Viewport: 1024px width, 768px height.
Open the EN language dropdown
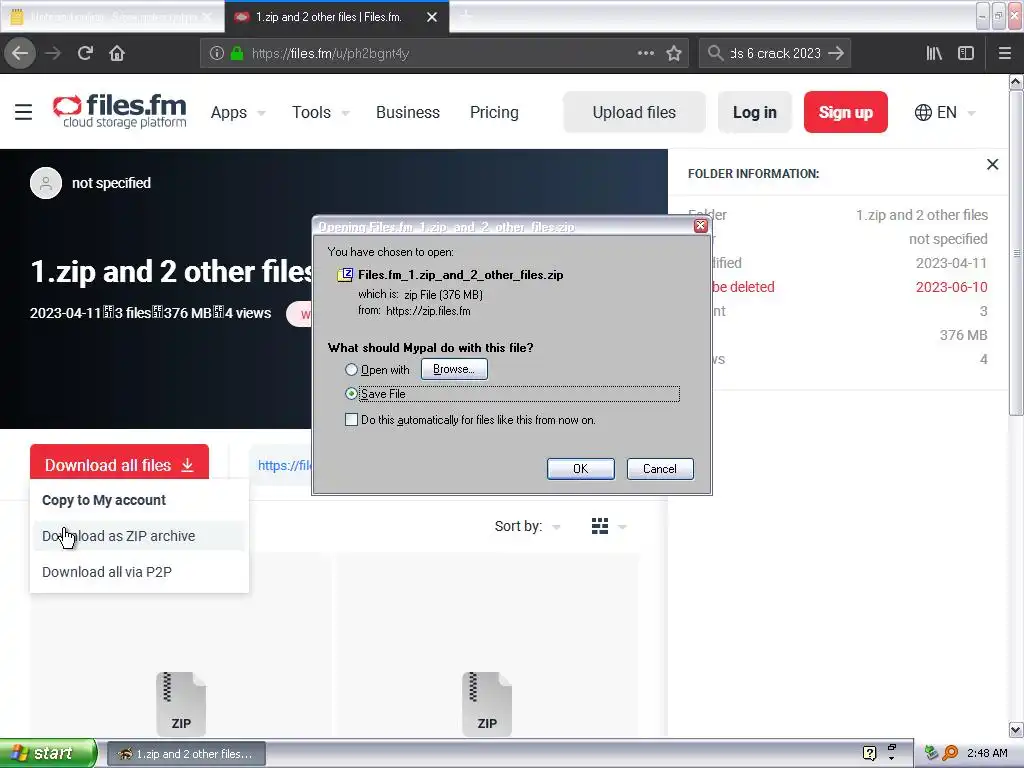(x=945, y=112)
